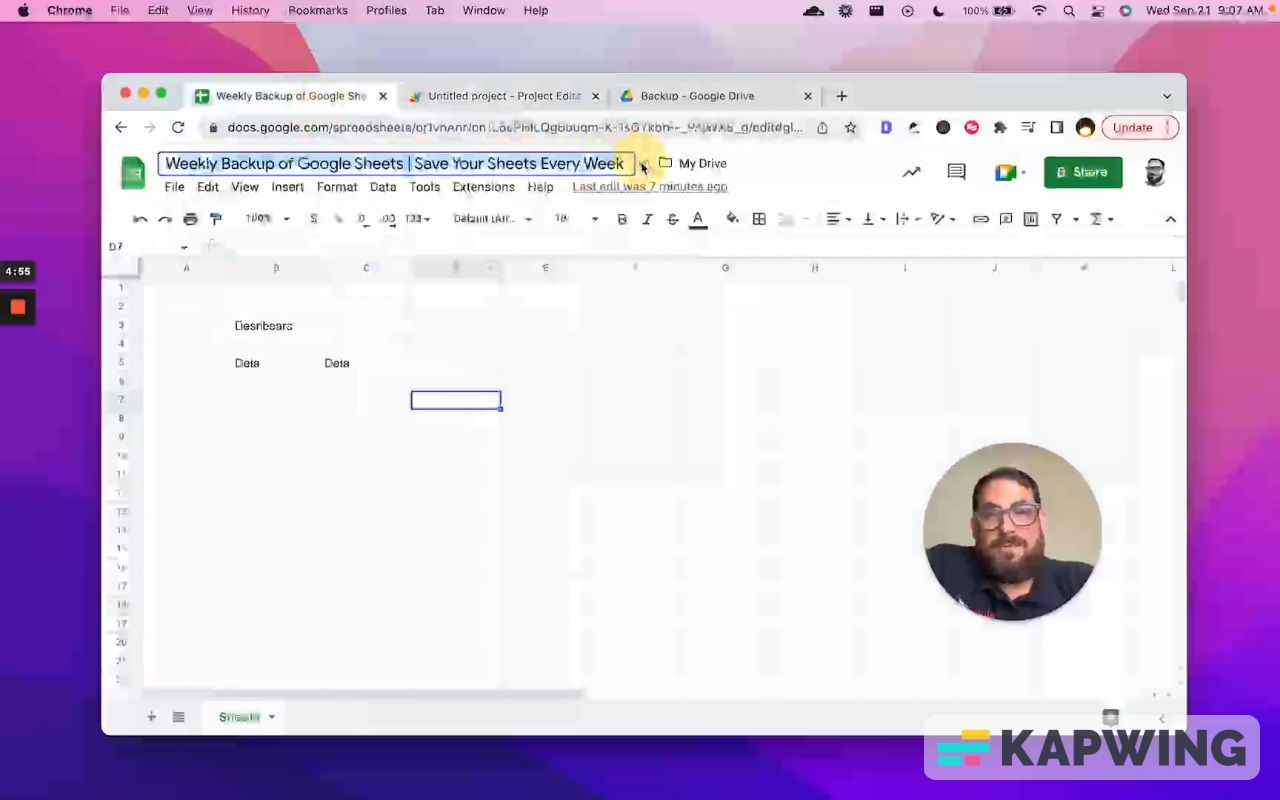Screen dimensions: 1280x800
Task: Reload the page in Chrome
Action: (x=178, y=127)
